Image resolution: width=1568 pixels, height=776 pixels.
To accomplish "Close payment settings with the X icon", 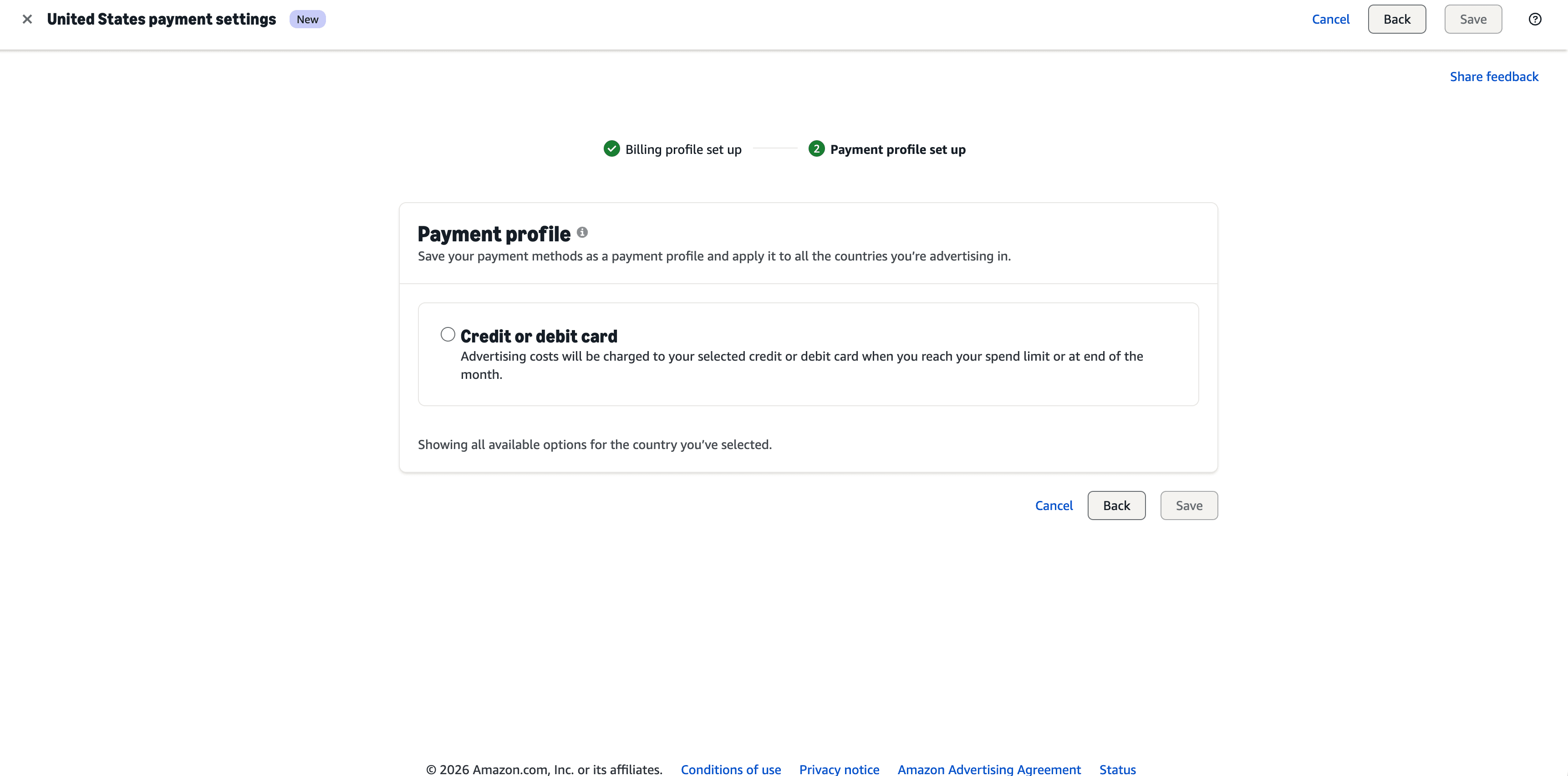I will point(27,19).
